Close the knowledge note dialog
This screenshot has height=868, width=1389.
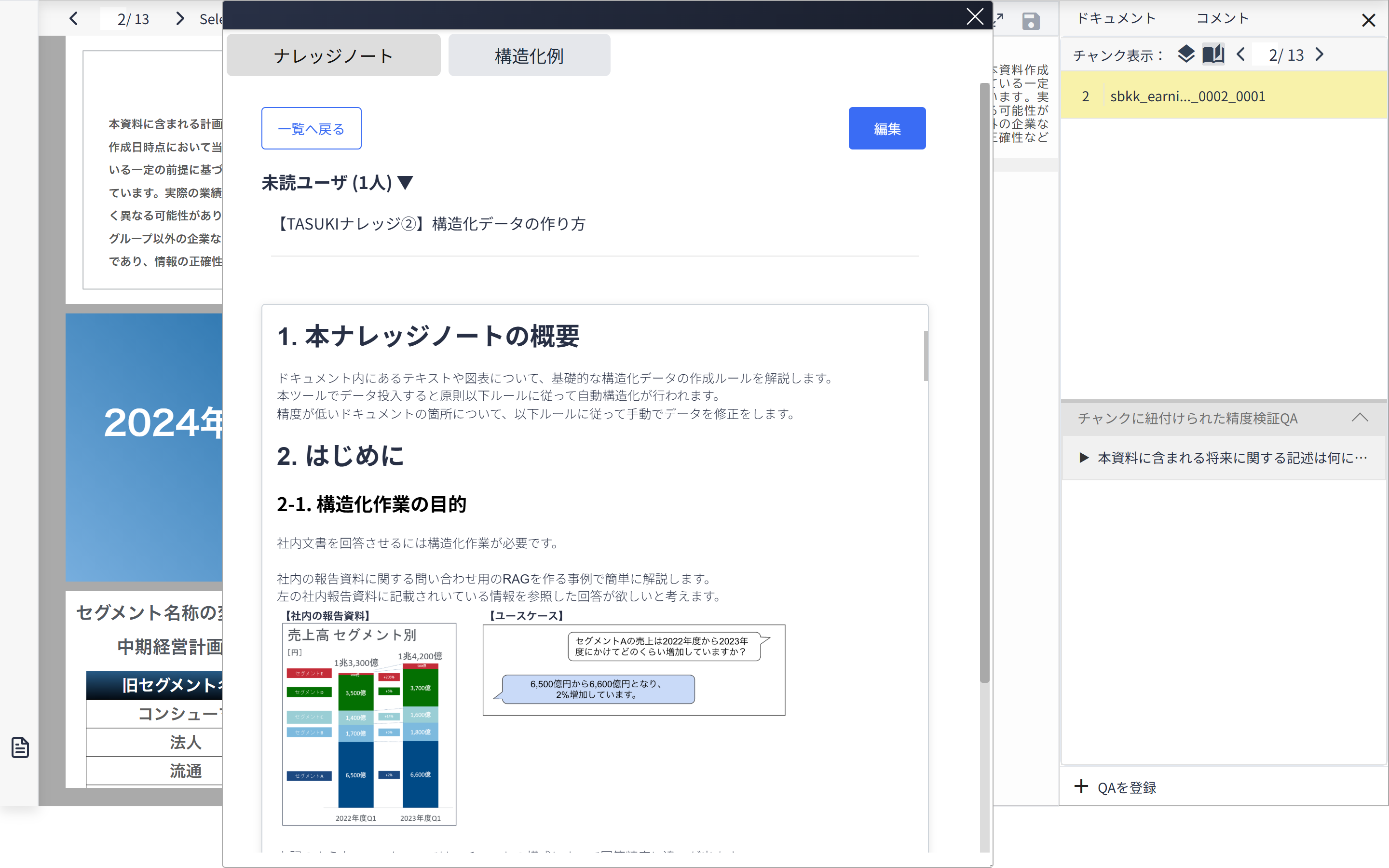(975, 16)
